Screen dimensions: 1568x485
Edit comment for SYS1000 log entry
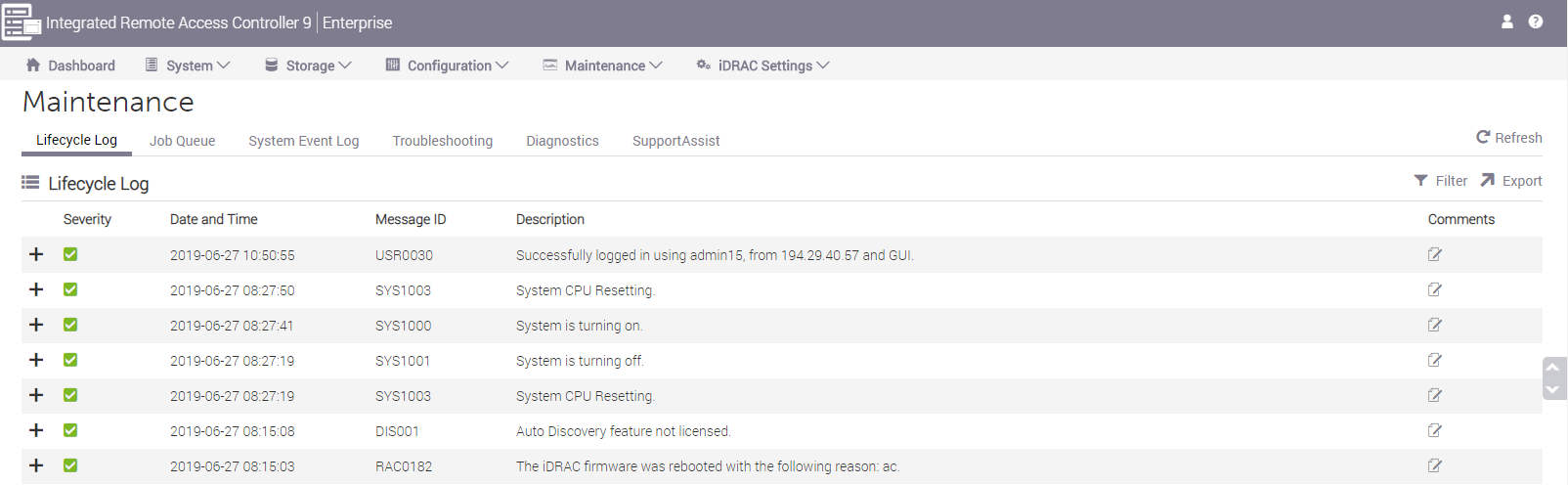1435,325
